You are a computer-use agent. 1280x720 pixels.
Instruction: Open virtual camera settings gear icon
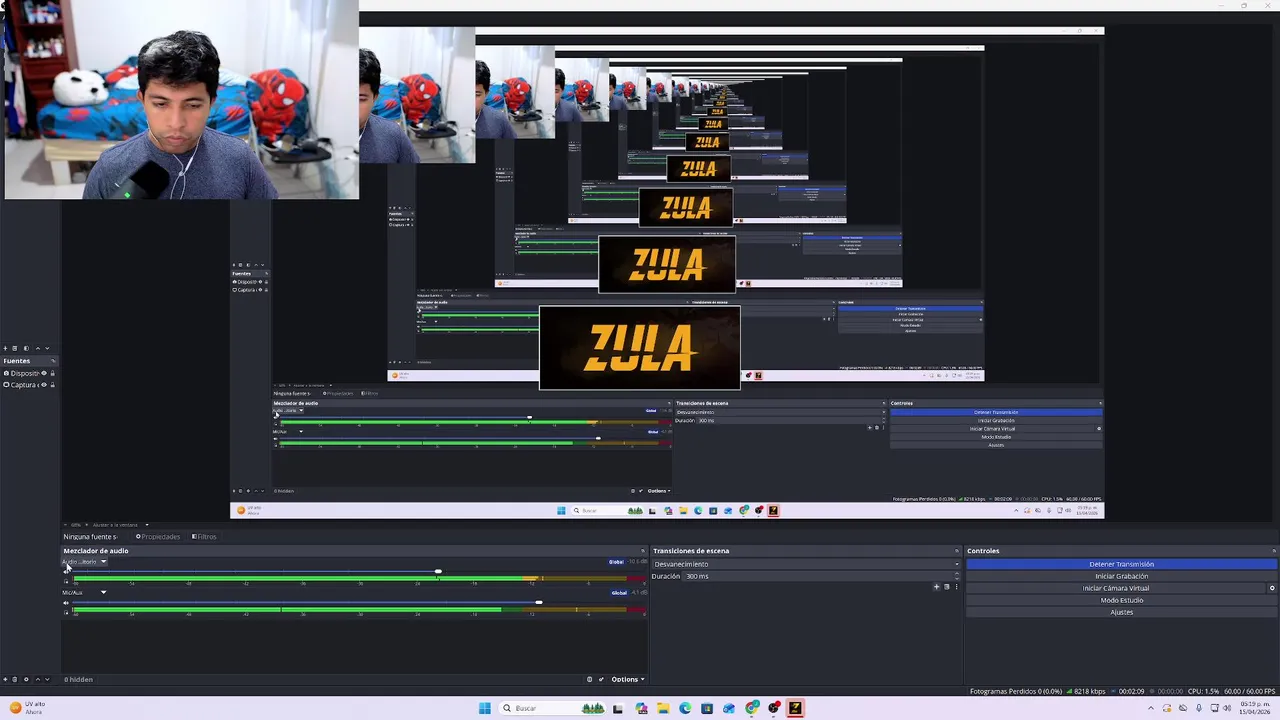point(1272,588)
